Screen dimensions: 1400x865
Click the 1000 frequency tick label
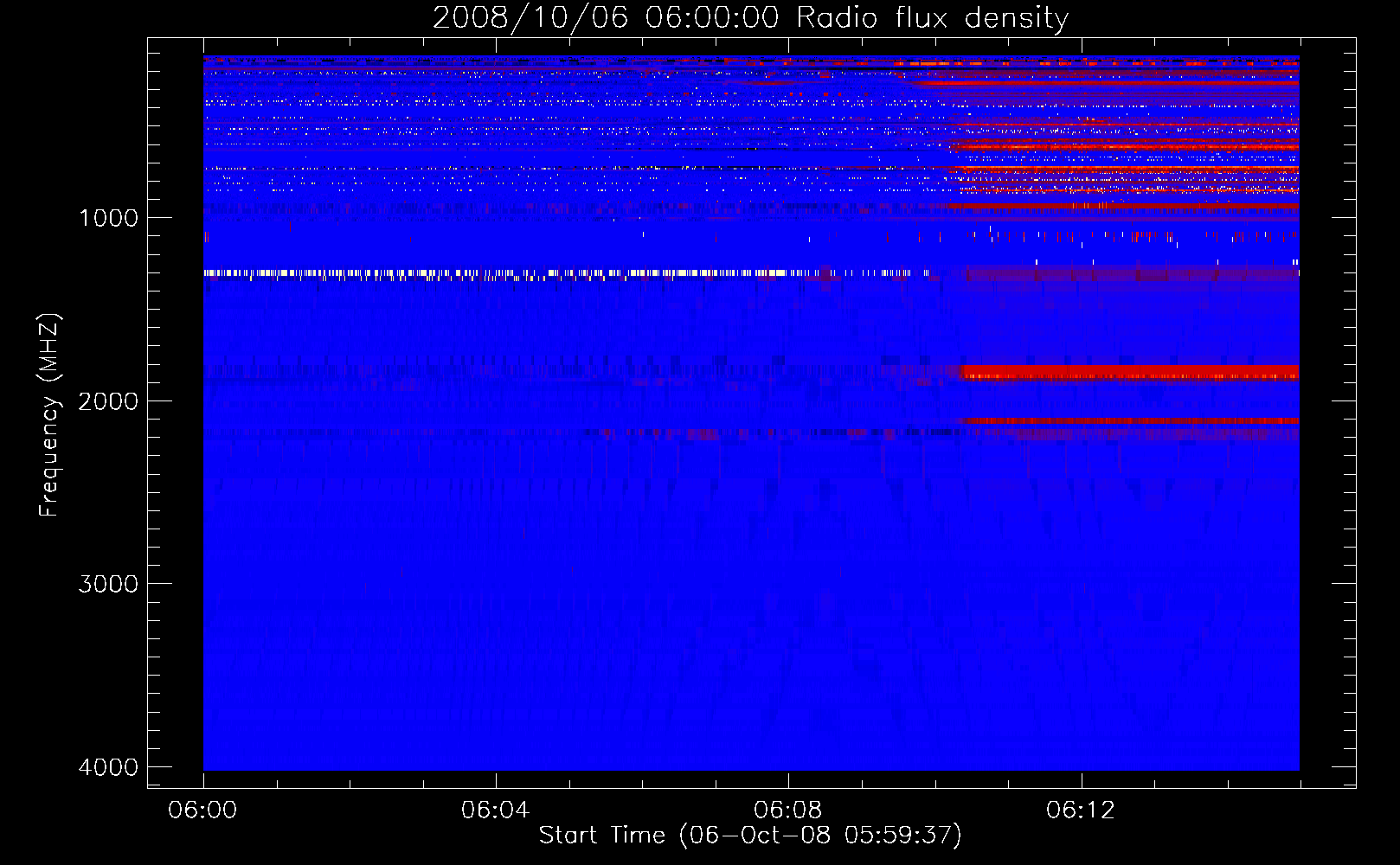coord(108,218)
